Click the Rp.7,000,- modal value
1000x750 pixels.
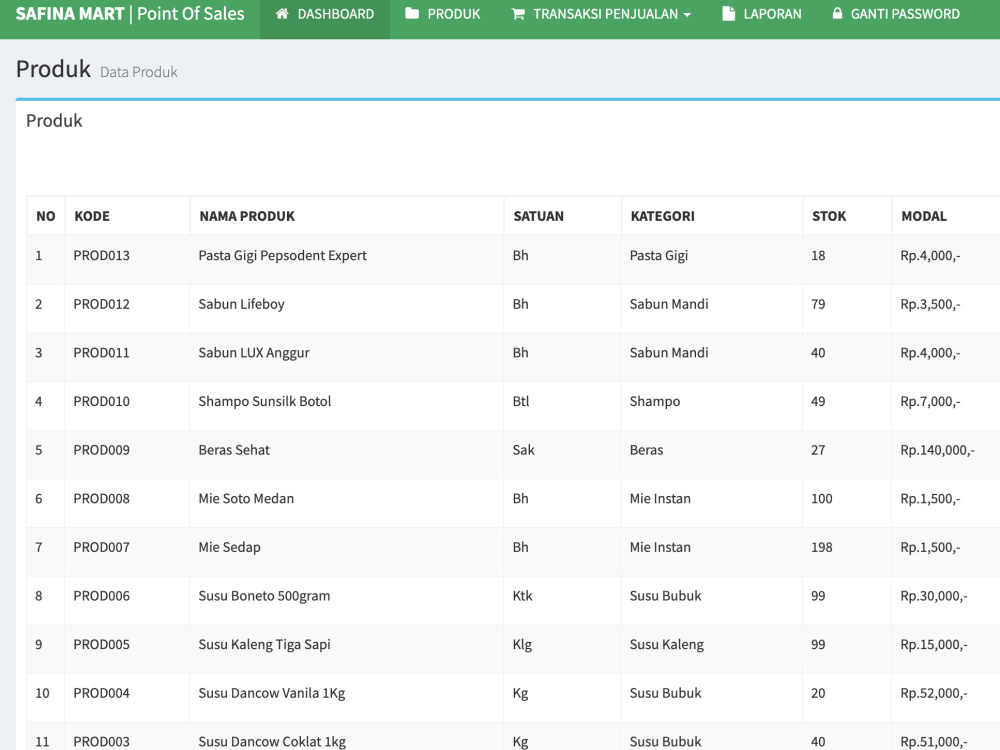(x=930, y=401)
